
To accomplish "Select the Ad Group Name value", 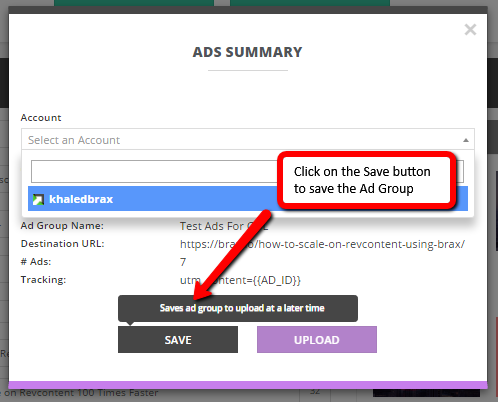I will click(224, 226).
